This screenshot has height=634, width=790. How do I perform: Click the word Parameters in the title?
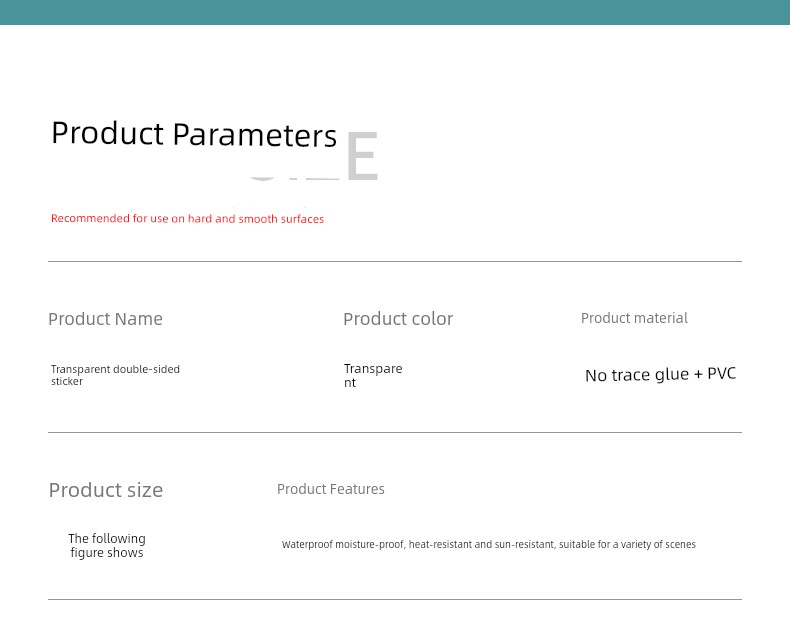254,135
